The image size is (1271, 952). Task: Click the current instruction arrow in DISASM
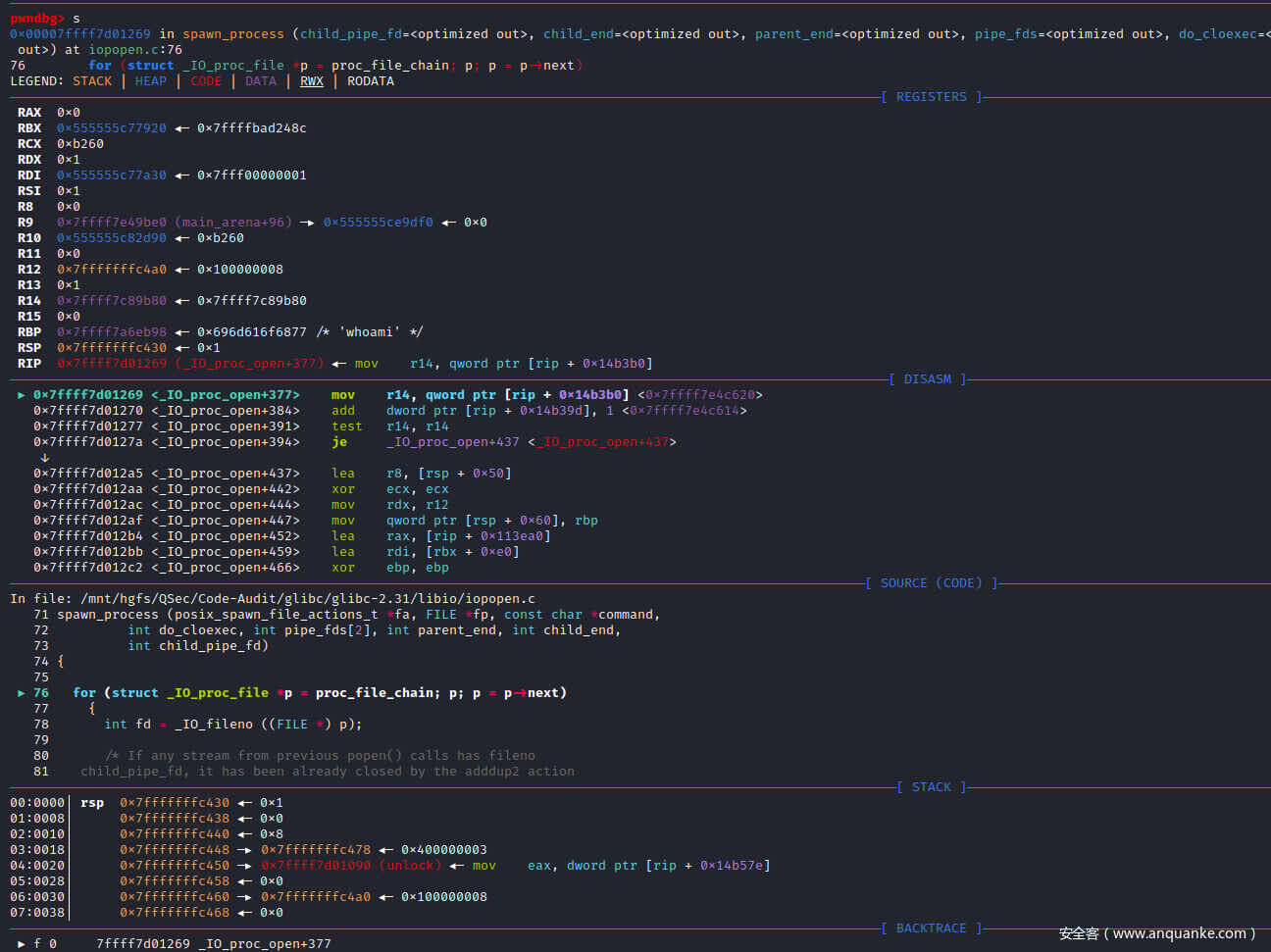pos(22,395)
